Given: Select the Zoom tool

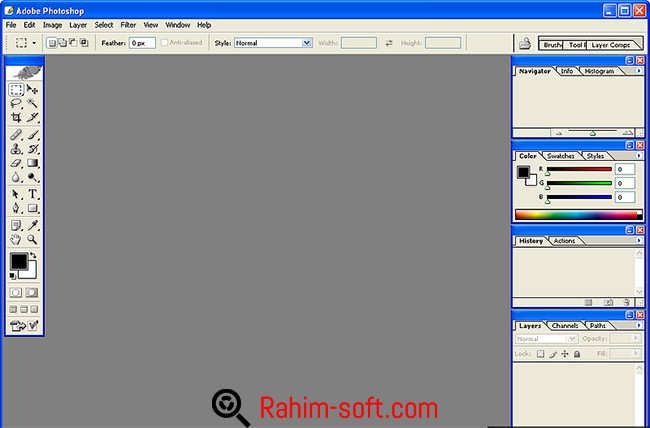Looking at the screenshot, I should coord(32,239).
